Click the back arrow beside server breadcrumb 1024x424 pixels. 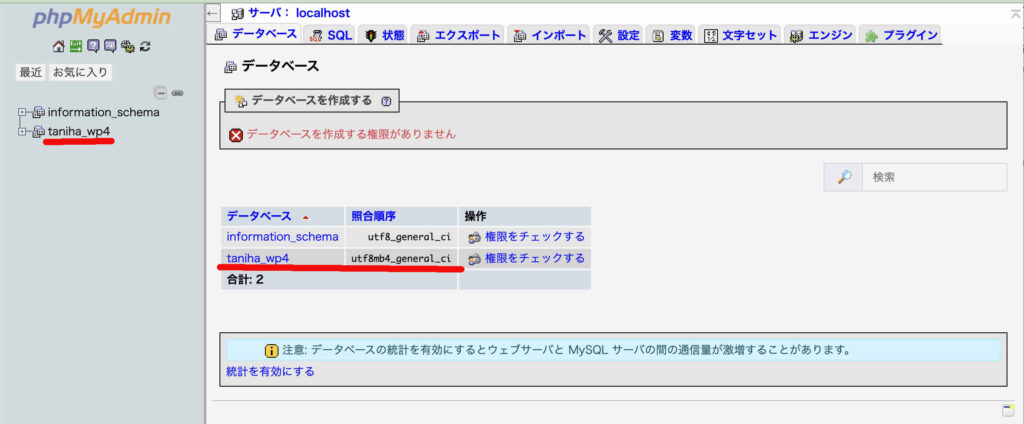[x=212, y=12]
